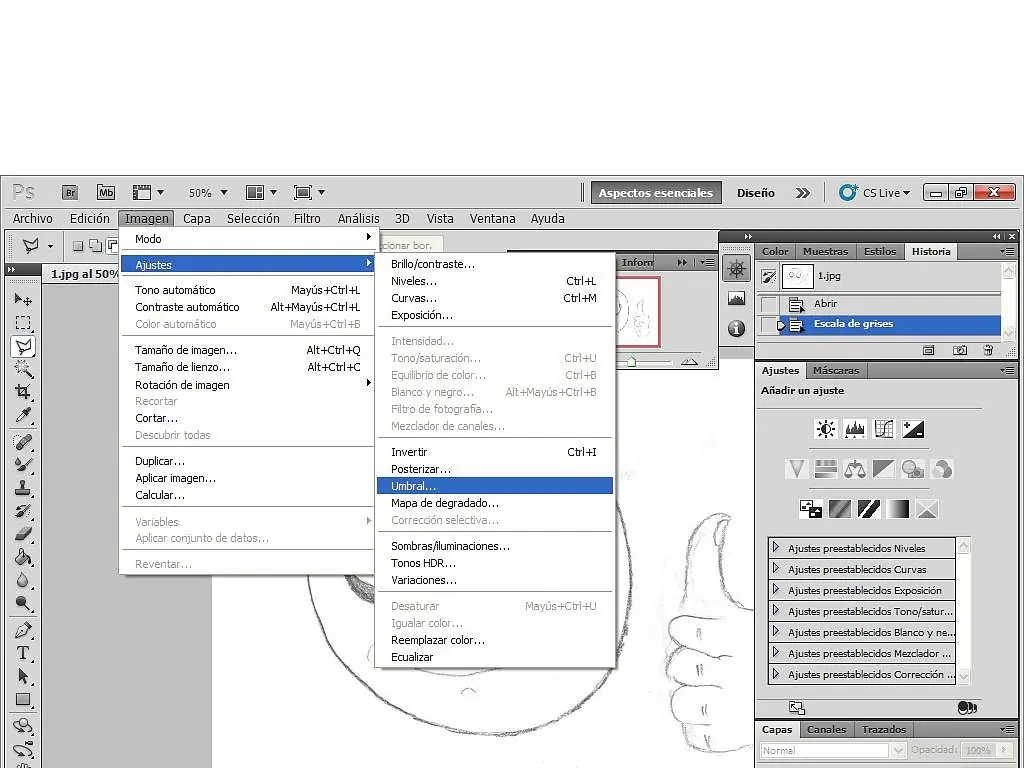Set history brush source for Escala de grises
Image resolution: width=1024 pixels, height=768 pixels.
click(x=769, y=325)
